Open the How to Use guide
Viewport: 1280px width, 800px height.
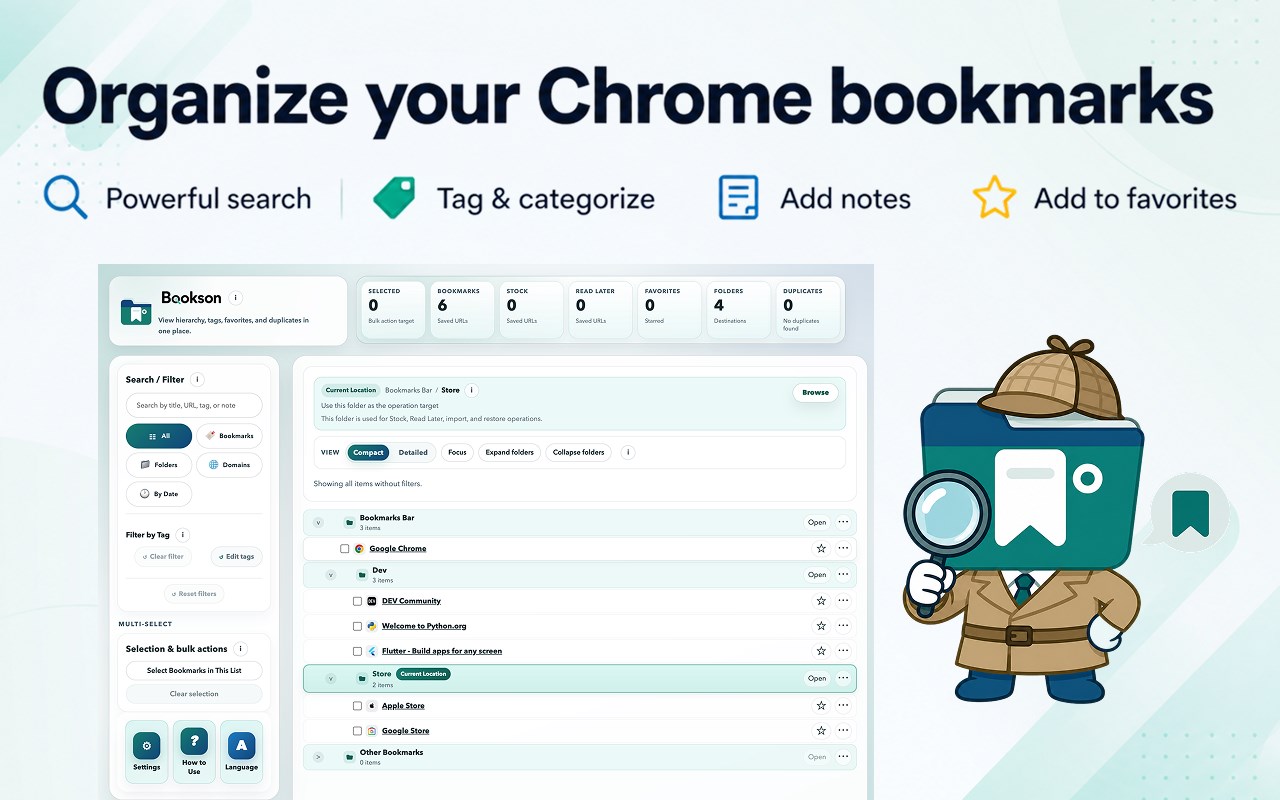pos(194,751)
